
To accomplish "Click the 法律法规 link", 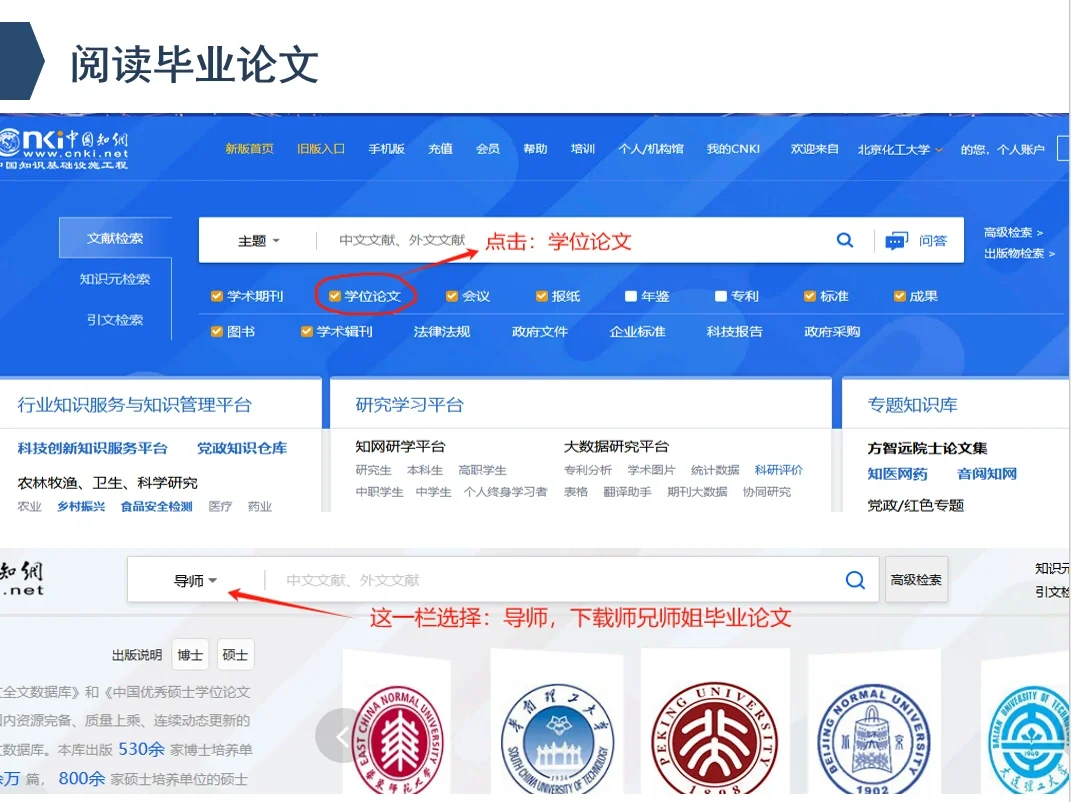I will [442, 331].
